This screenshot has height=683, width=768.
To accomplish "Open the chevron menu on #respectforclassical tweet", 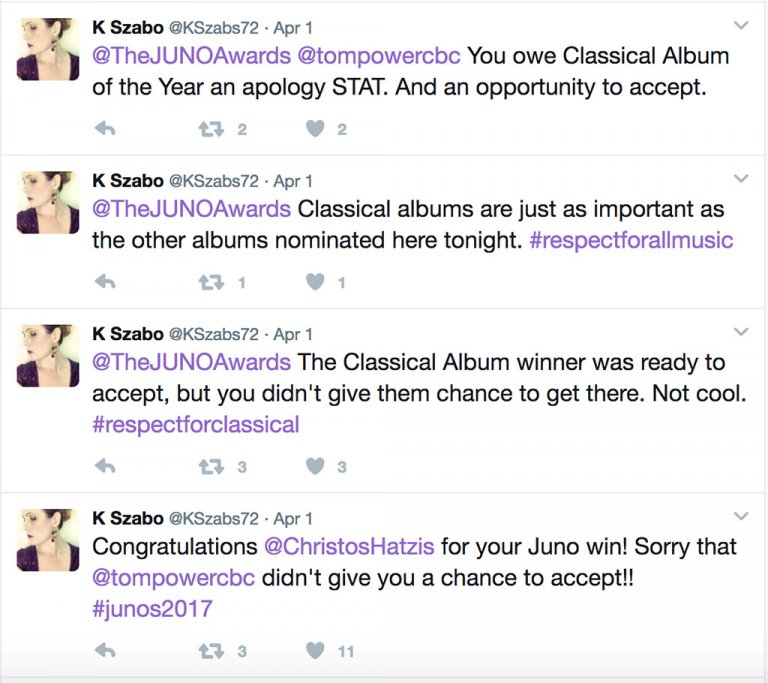I will pyautogui.click(x=741, y=332).
